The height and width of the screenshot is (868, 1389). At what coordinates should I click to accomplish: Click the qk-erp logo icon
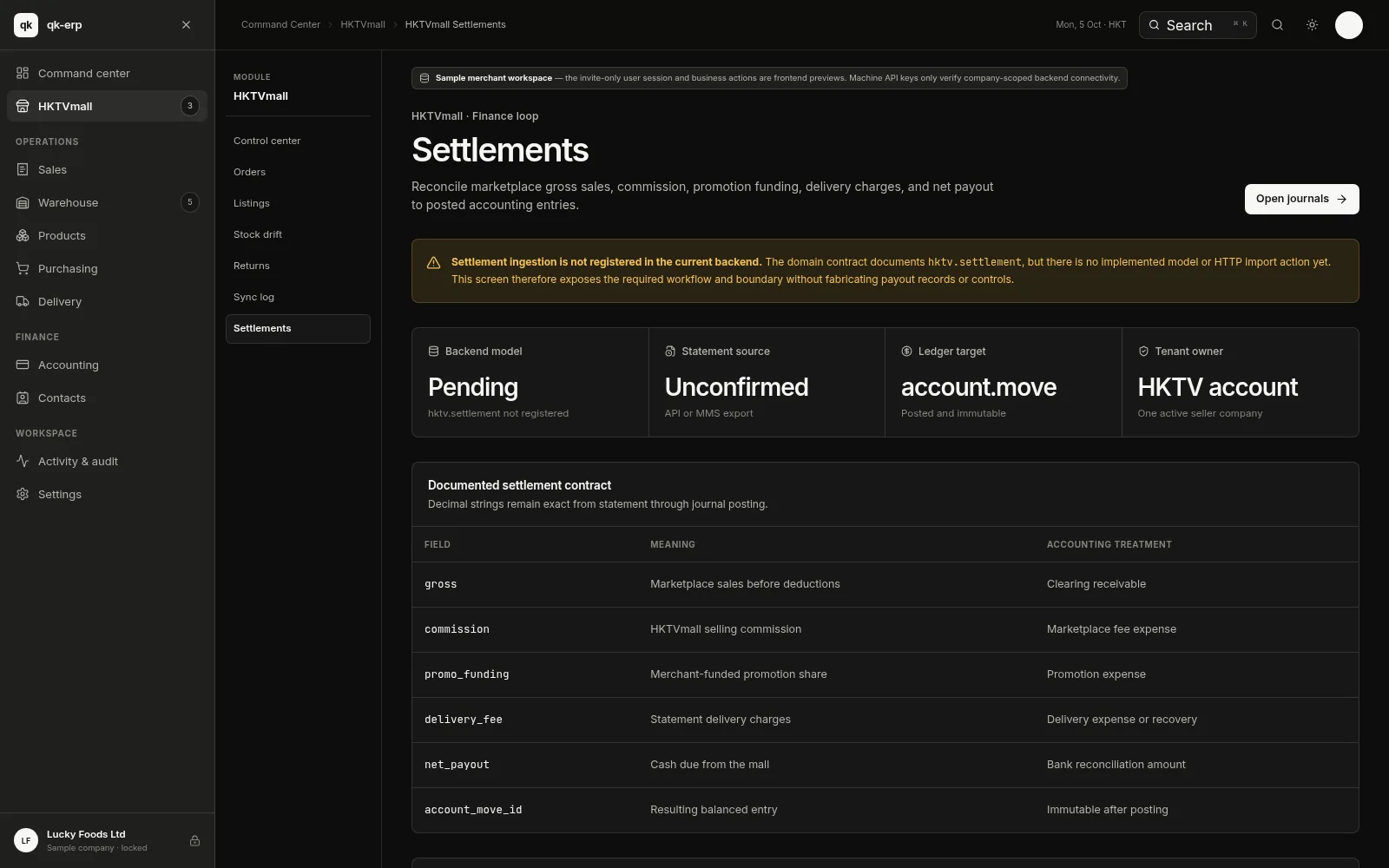[x=26, y=25]
